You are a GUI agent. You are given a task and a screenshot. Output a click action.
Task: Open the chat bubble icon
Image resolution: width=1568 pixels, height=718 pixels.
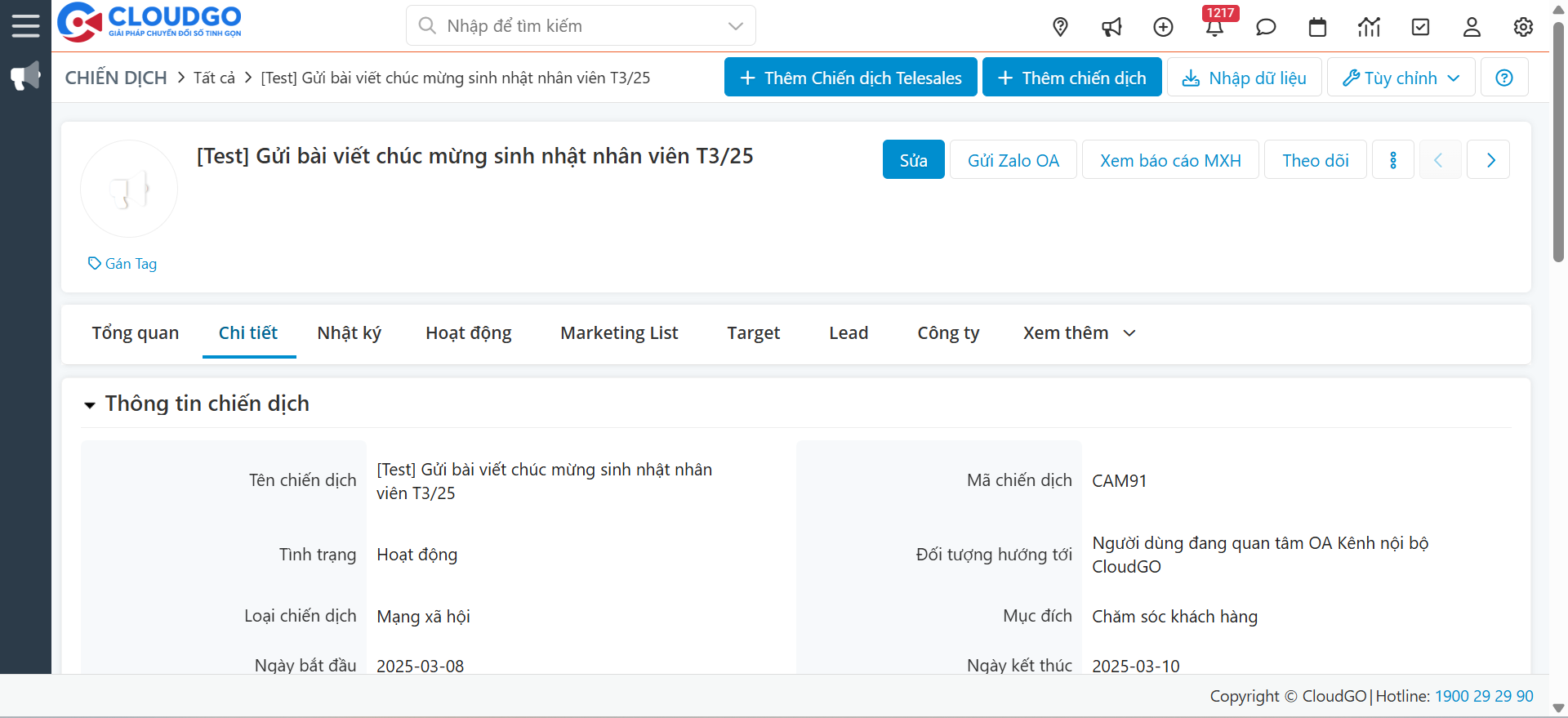click(1266, 27)
